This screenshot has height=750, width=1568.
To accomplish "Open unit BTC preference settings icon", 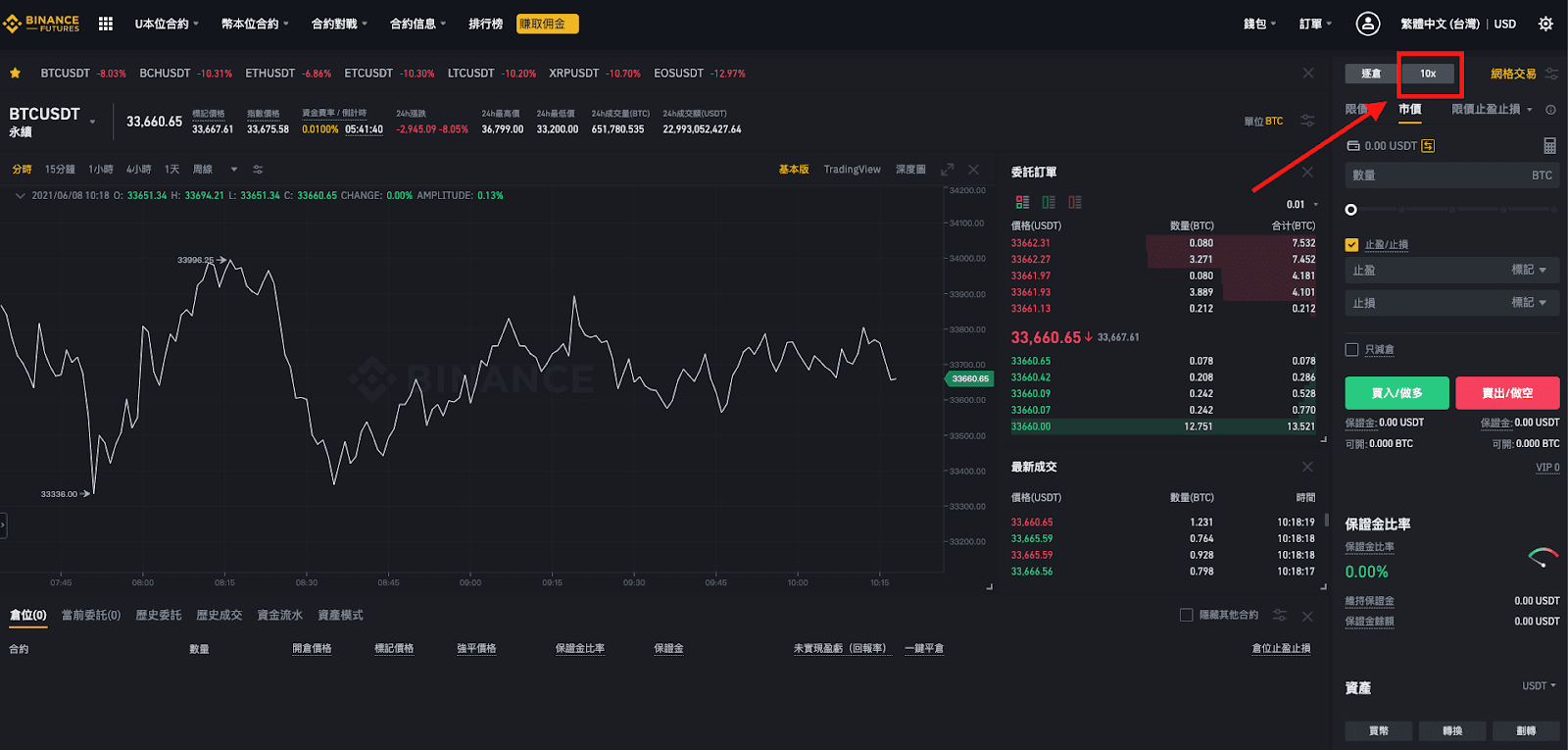I will click(x=1307, y=121).
